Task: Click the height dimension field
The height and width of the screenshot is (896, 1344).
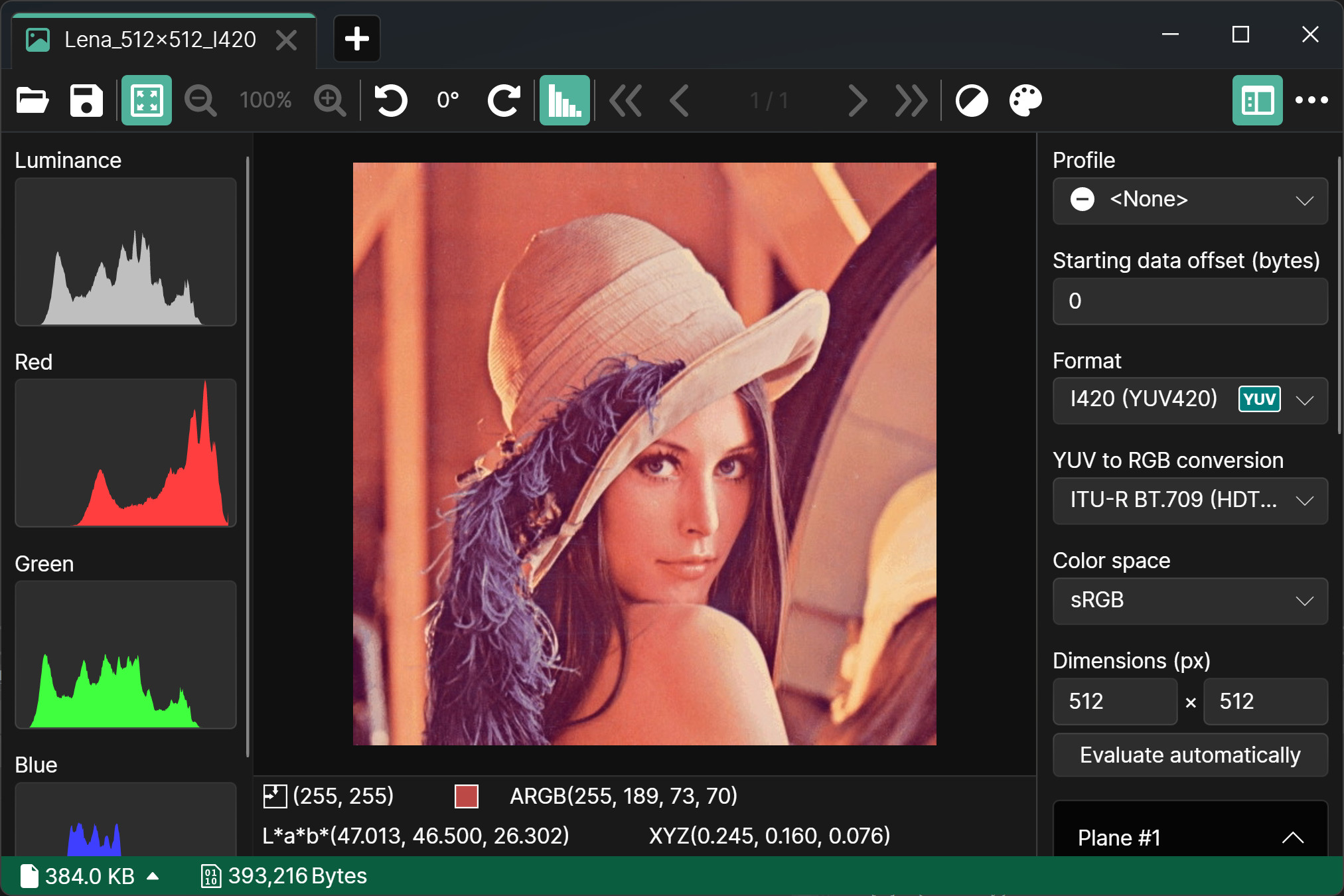Action: (1266, 702)
